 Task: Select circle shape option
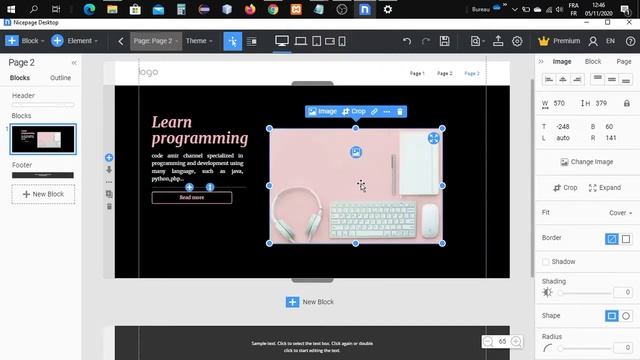(626, 316)
